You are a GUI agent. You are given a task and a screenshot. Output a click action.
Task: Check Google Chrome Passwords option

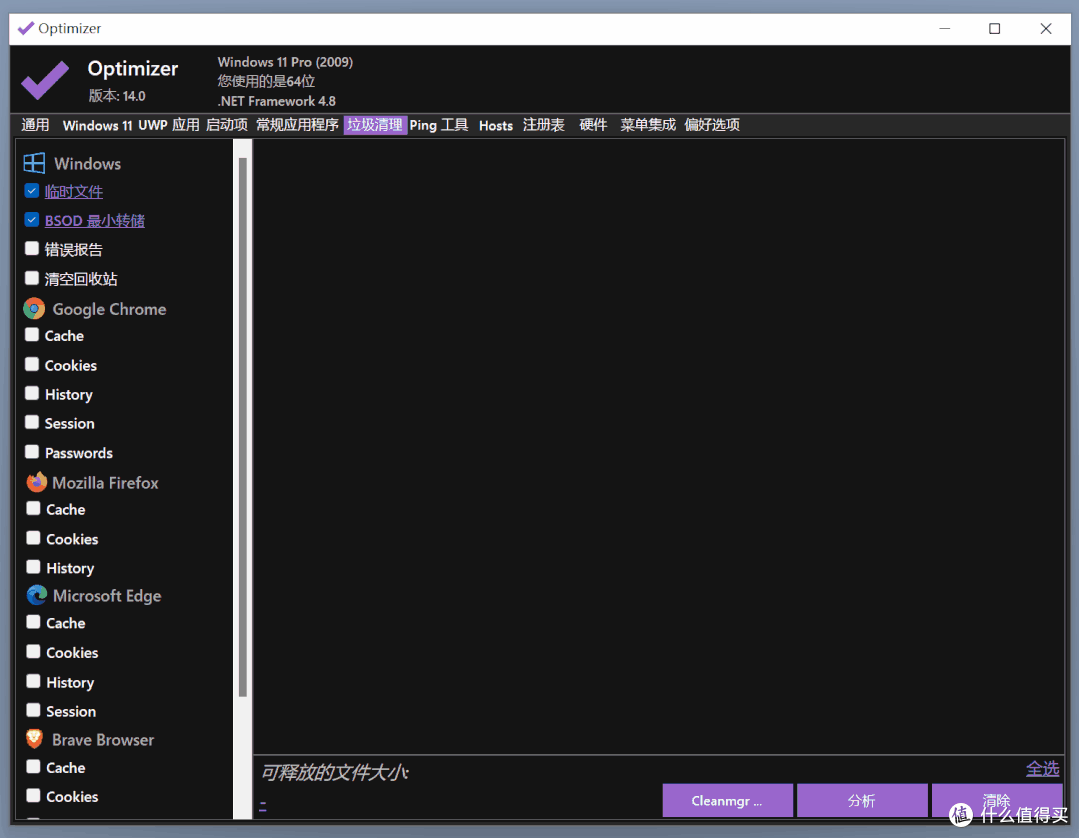pos(32,451)
